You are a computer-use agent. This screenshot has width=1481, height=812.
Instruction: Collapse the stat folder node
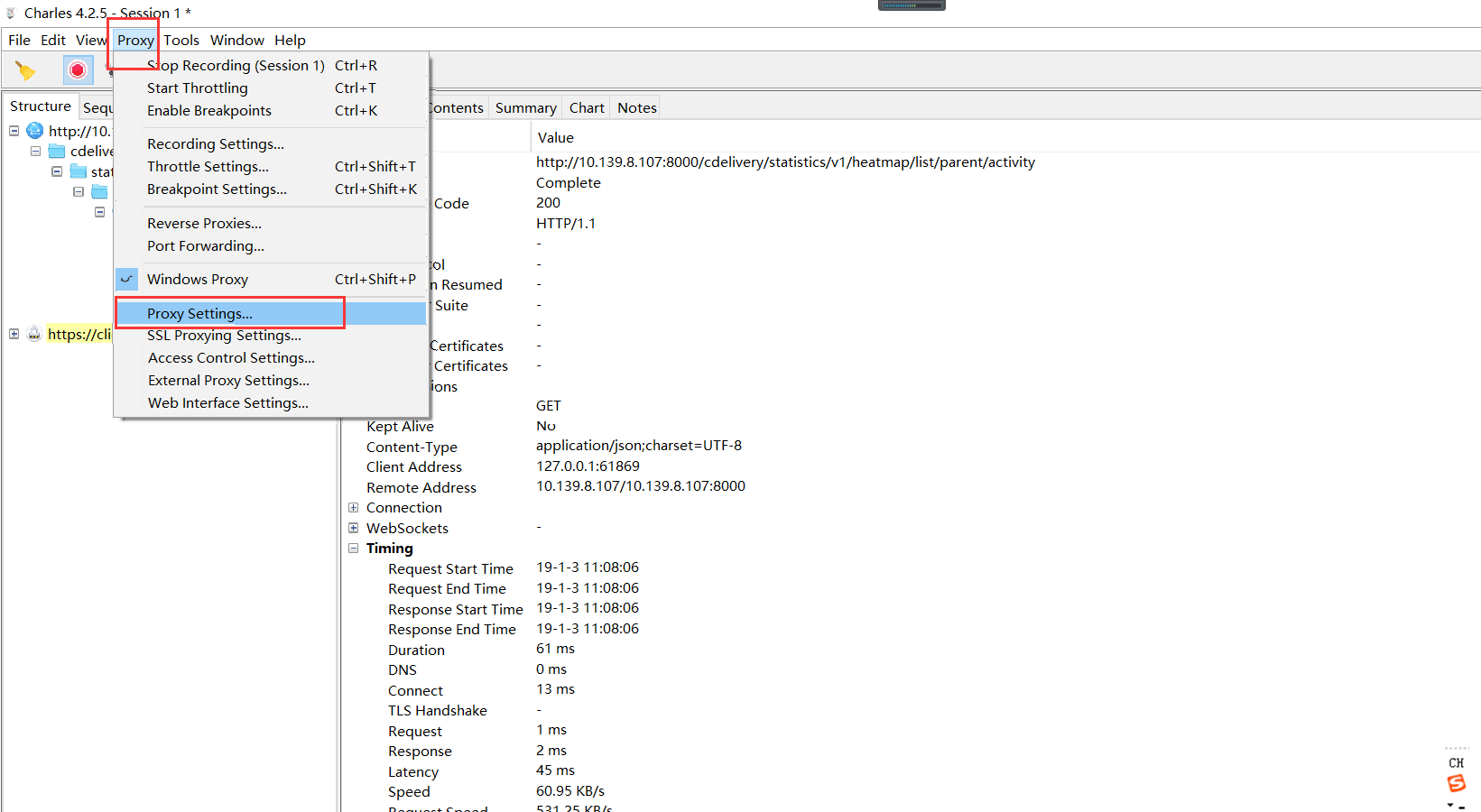click(57, 171)
